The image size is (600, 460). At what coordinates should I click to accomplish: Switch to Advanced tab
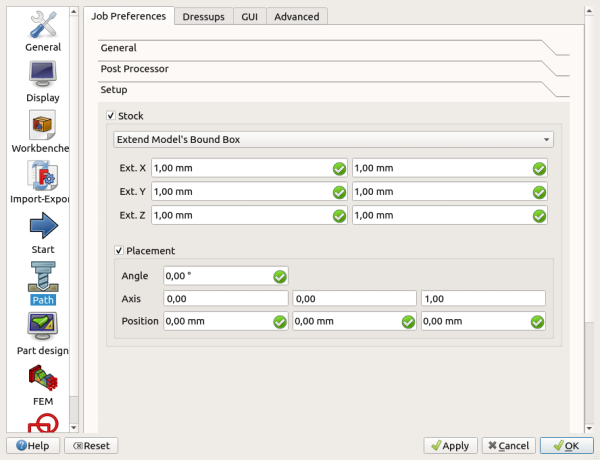coord(297,17)
